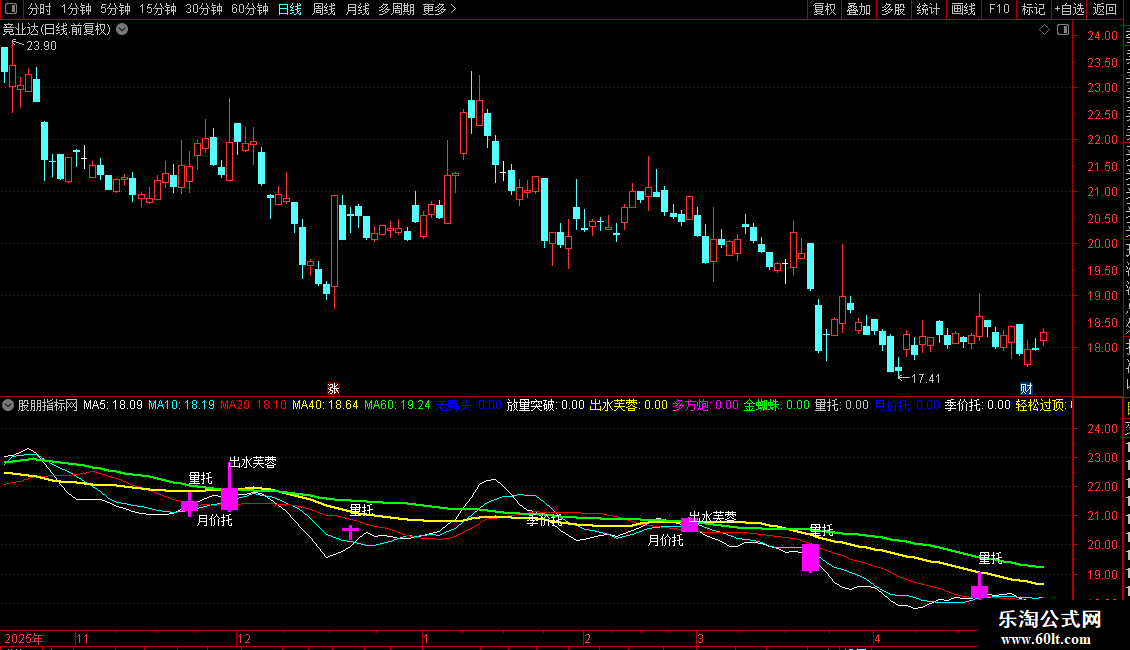The height and width of the screenshot is (650, 1130).
Task: Click the MA40: 18.64 value
Action: pos(325,406)
